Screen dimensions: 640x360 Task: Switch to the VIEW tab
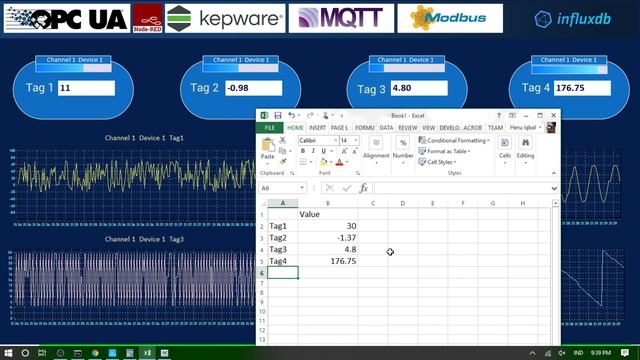point(428,128)
